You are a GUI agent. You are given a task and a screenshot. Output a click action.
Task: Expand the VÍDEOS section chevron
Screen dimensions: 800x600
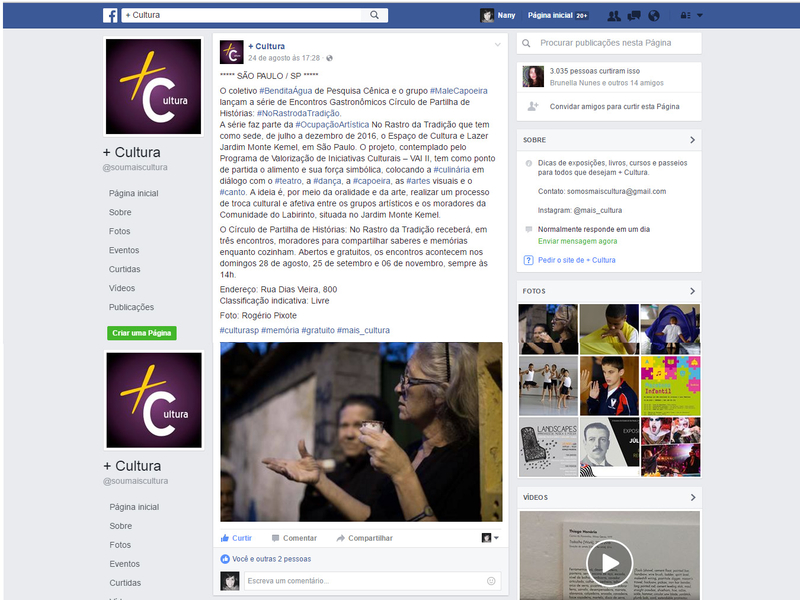pos(692,497)
